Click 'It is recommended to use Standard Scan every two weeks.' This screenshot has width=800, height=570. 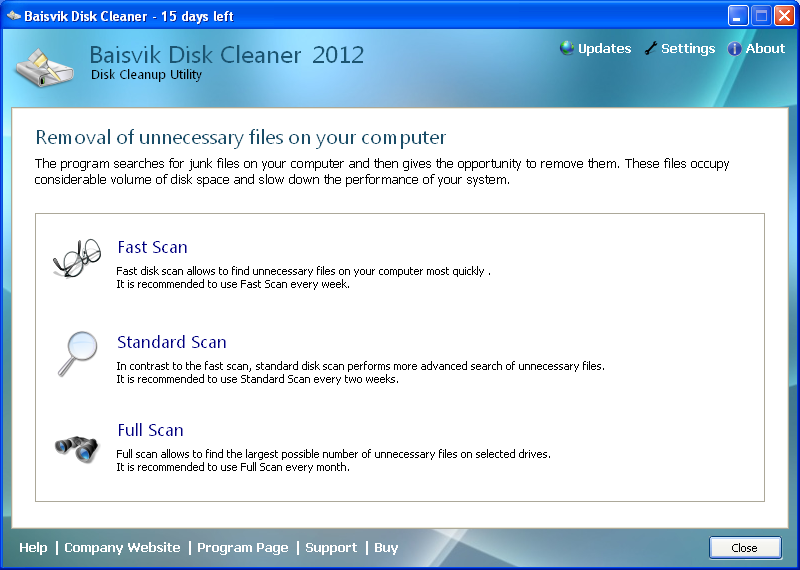(x=257, y=379)
